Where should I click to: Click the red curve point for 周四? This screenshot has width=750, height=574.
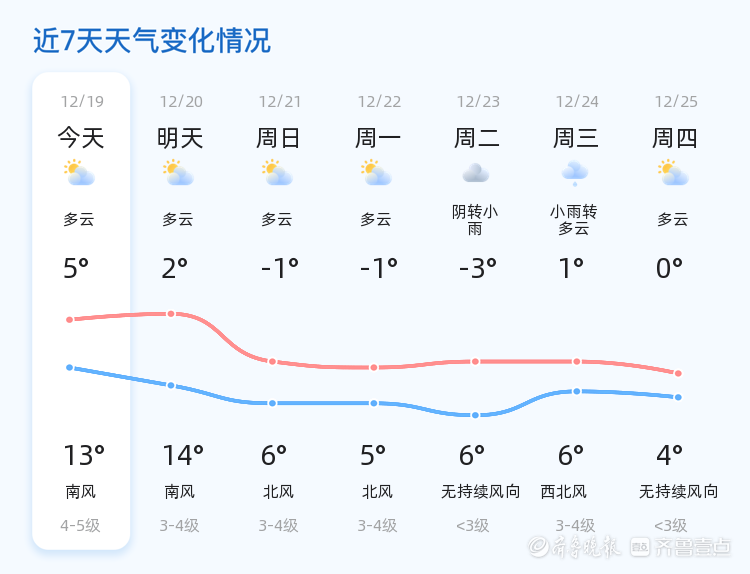click(678, 373)
